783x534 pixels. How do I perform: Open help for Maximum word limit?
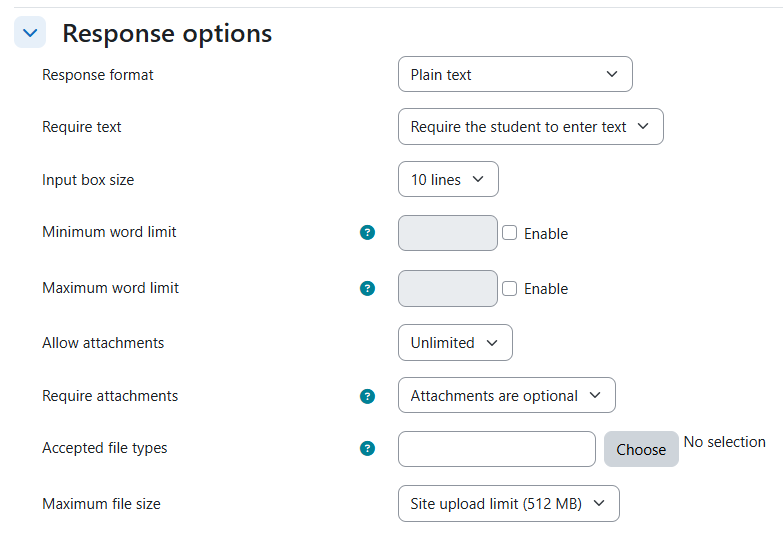(368, 288)
